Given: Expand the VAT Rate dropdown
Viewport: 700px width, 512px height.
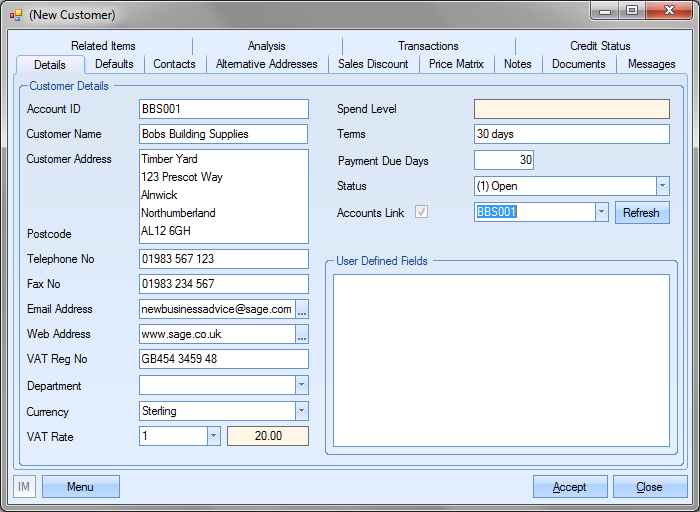Looking at the screenshot, I should tap(213, 436).
